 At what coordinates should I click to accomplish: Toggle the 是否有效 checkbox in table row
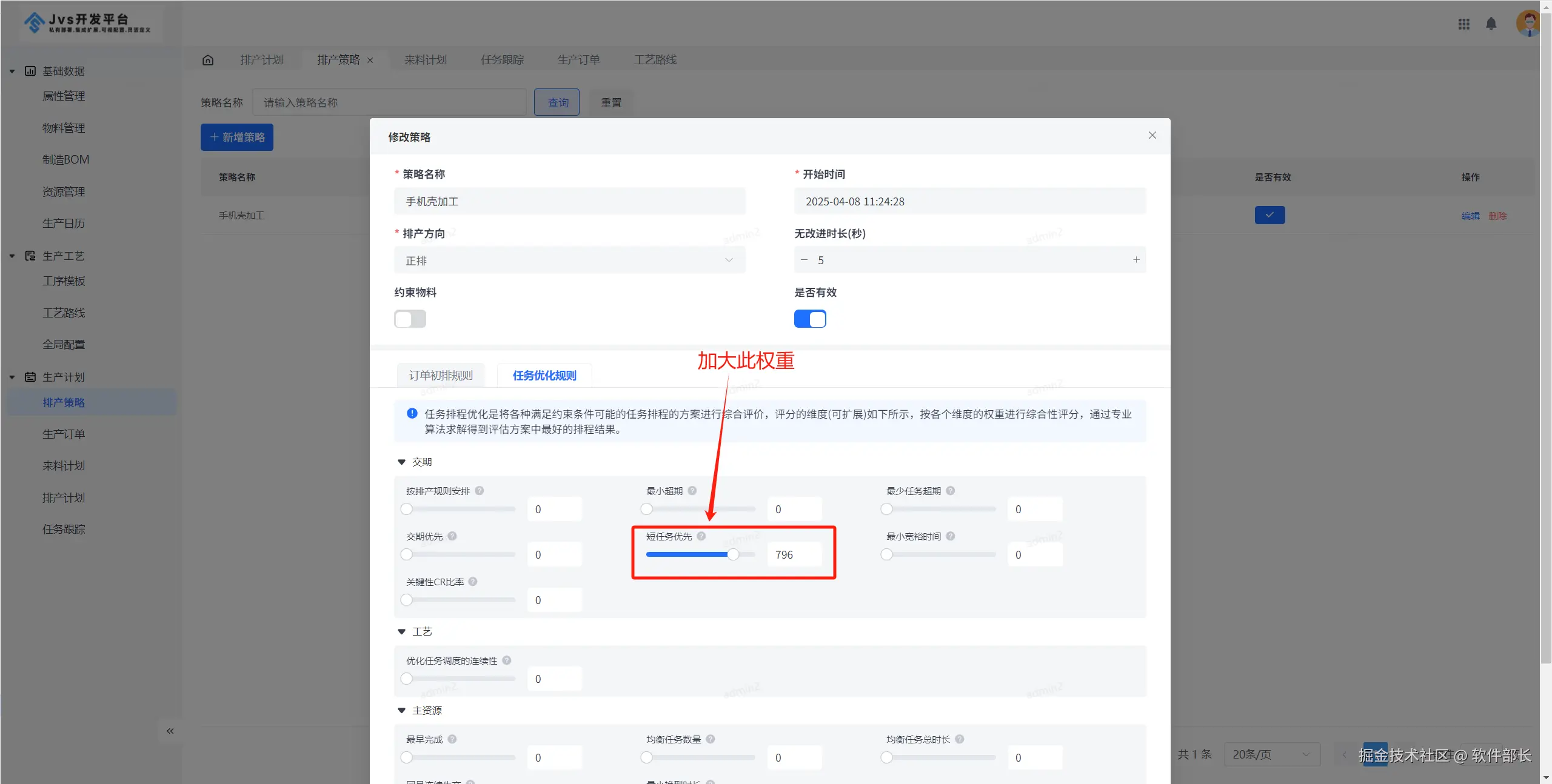[1269, 215]
